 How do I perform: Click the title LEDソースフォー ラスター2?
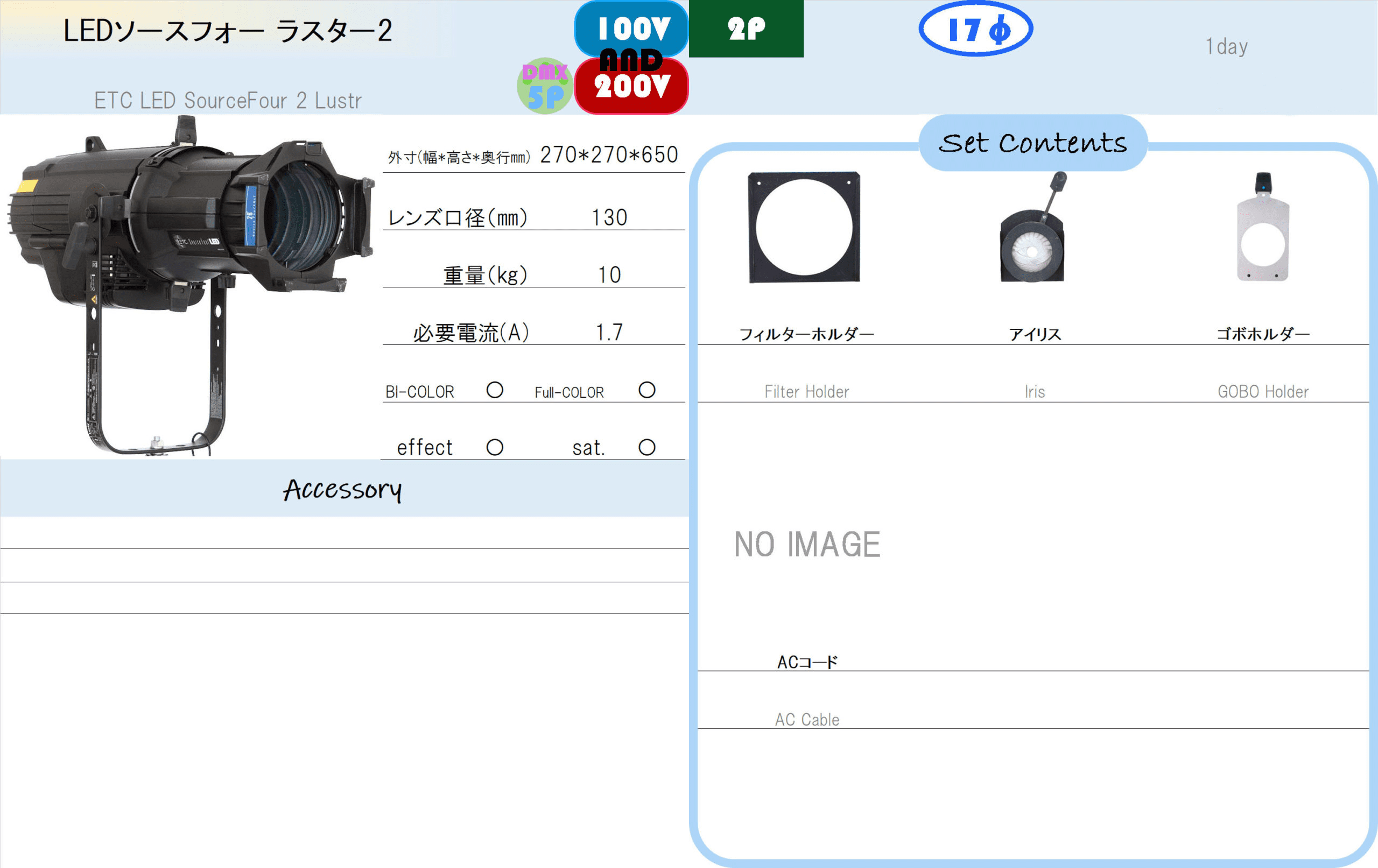coord(228,31)
